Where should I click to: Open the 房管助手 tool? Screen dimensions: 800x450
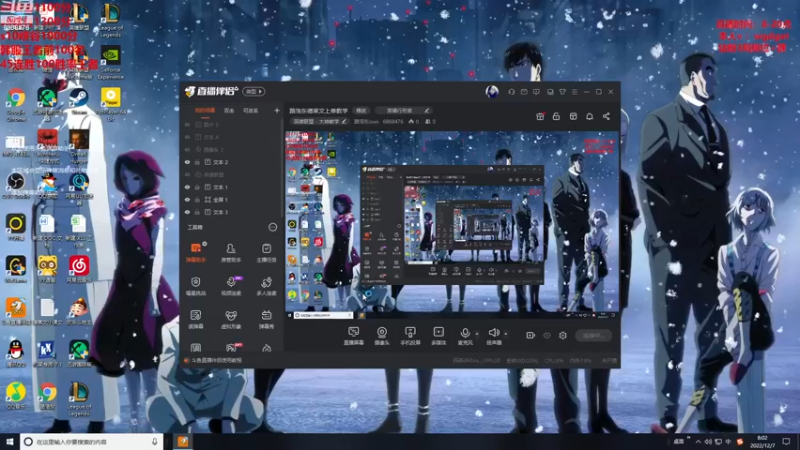(231, 252)
